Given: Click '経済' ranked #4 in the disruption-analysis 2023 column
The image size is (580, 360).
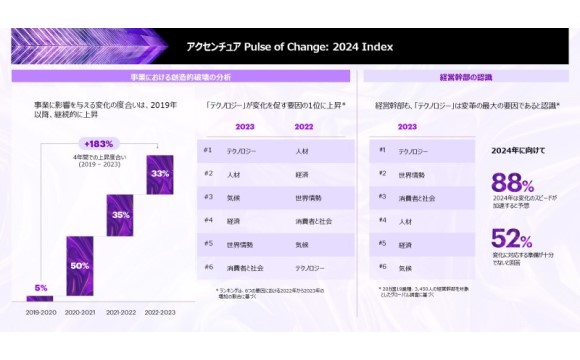Looking at the screenshot, I should coord(233,221).
